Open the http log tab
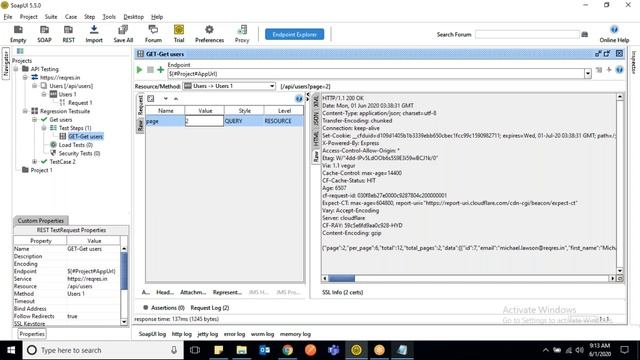Screen dimensions: 640x360 click(x=182, y=334)
